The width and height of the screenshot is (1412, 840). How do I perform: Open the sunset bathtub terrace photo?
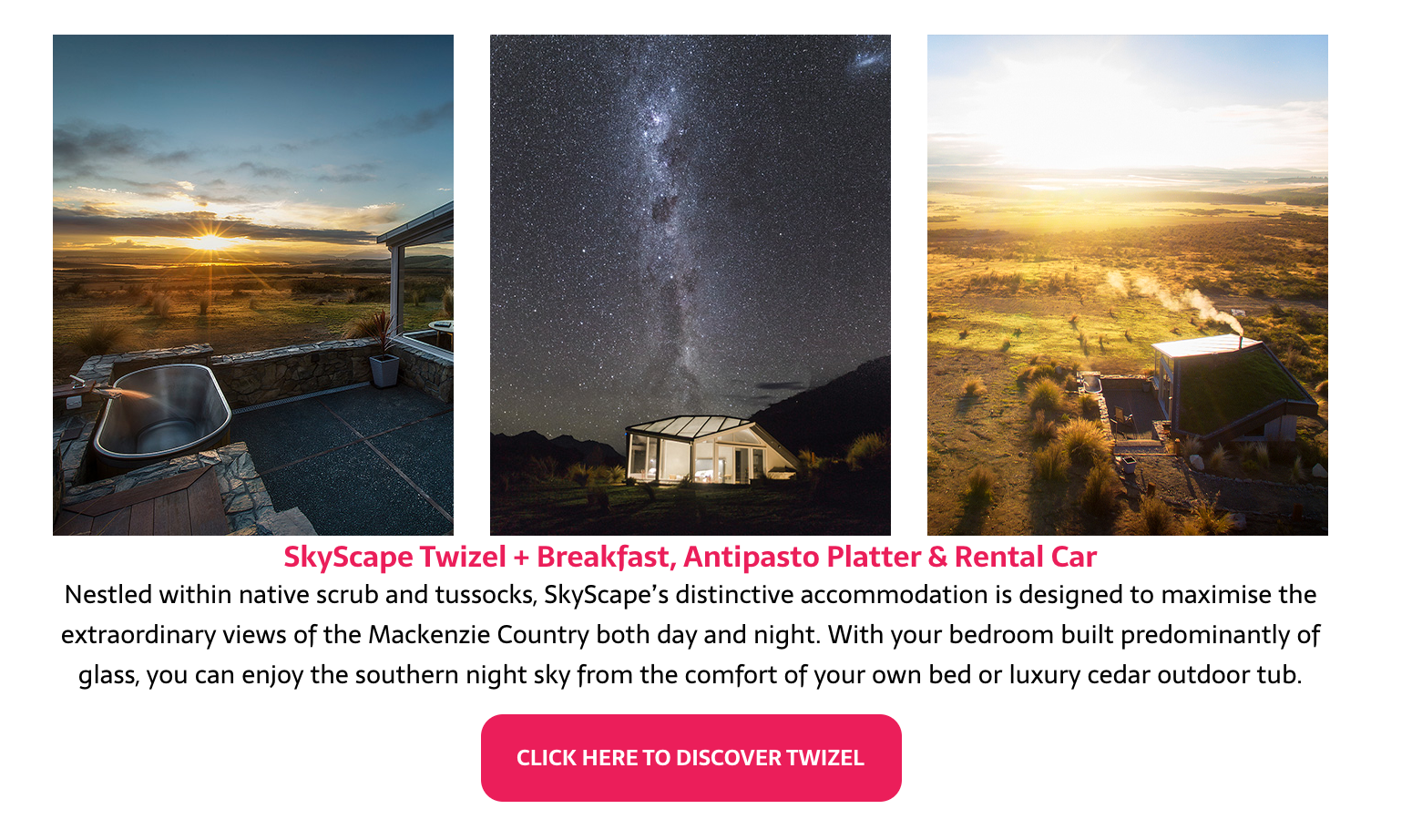click(x=253, y=285)
